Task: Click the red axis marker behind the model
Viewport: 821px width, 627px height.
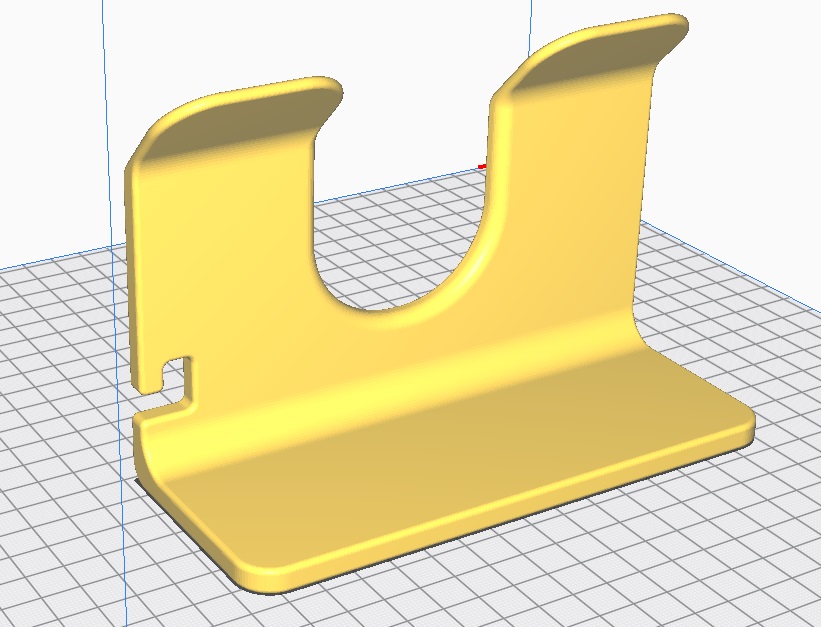Action: pos(482,166)
